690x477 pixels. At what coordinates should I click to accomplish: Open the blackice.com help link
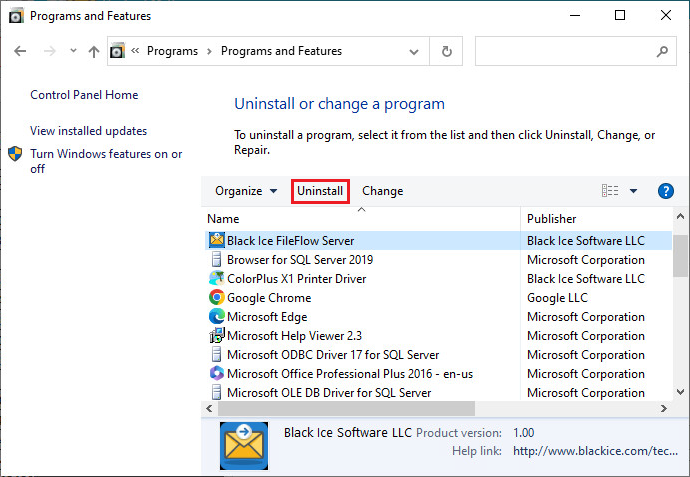coord(595,451)
